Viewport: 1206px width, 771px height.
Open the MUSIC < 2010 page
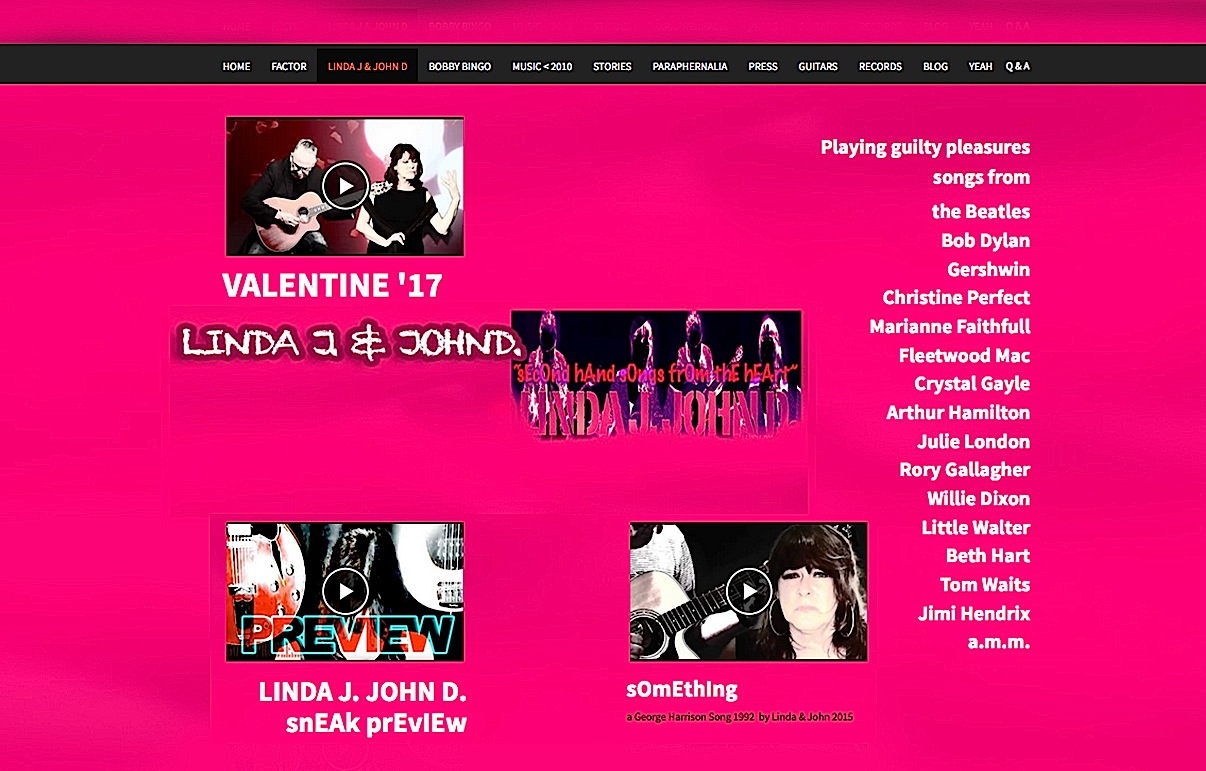click(x=542, y=67)
